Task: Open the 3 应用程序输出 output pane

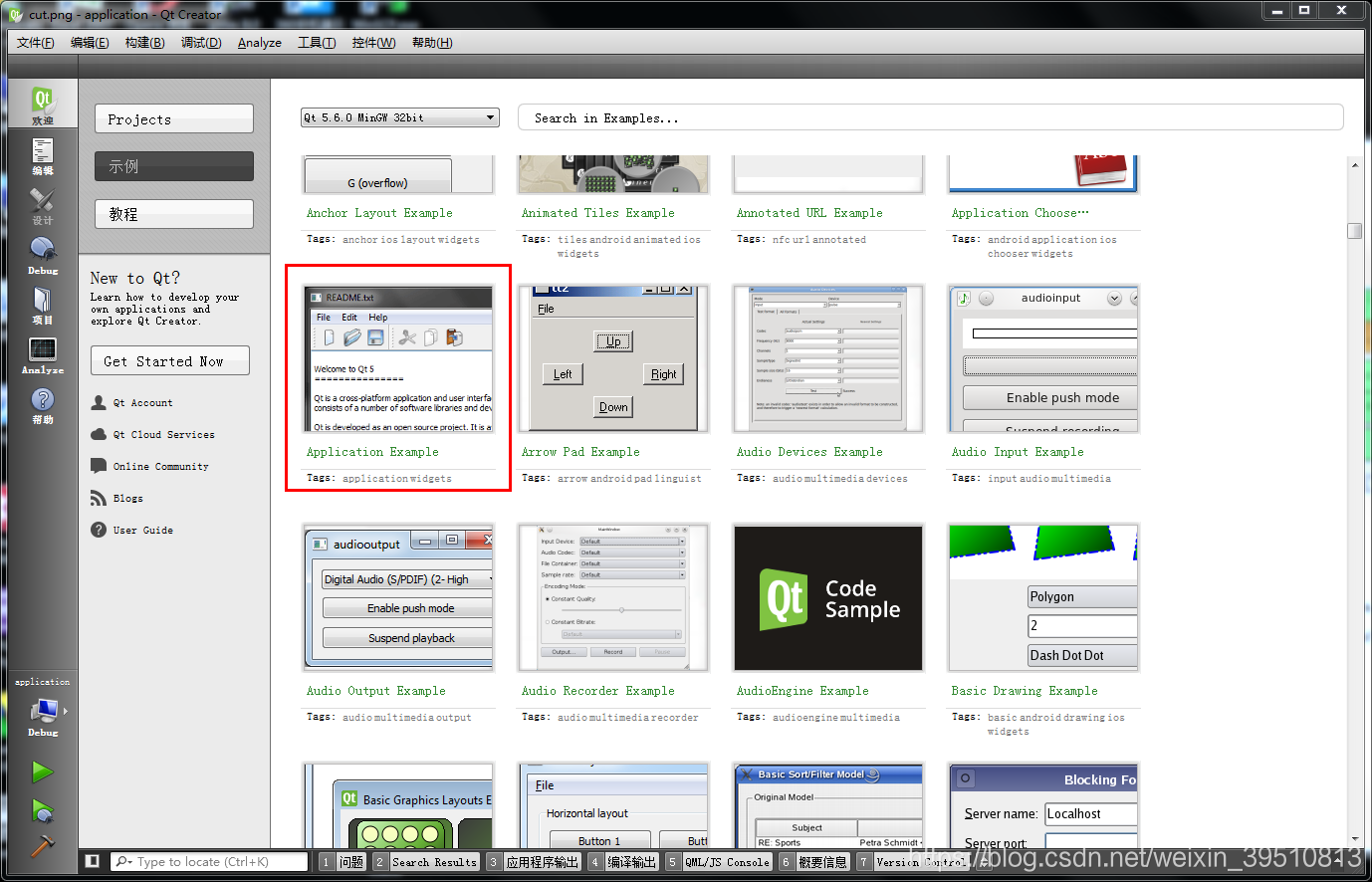Action: pyautogui.click(x=534, y=862)
